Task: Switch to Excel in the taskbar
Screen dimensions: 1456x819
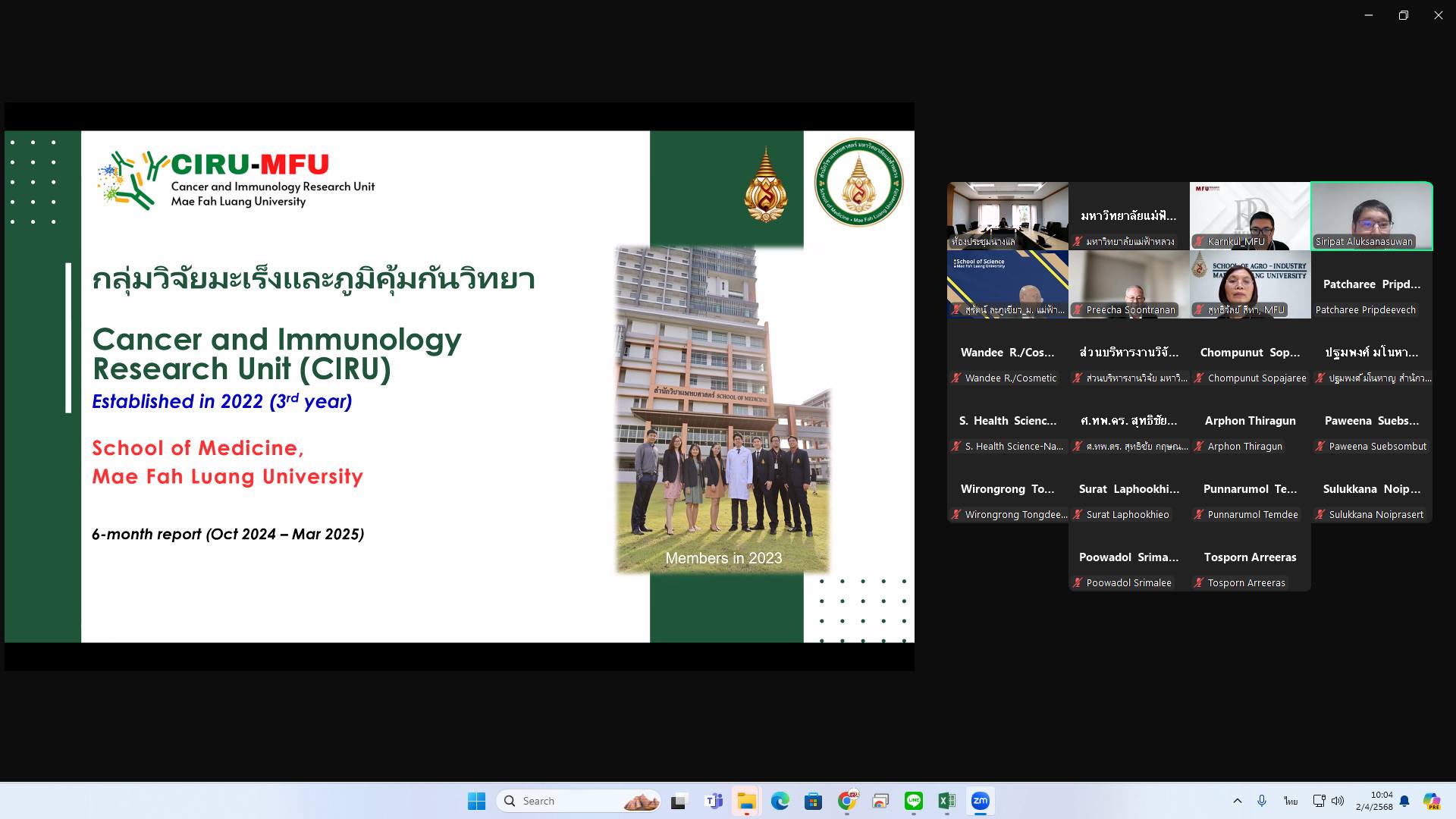Action: click(x=946, y=801)
